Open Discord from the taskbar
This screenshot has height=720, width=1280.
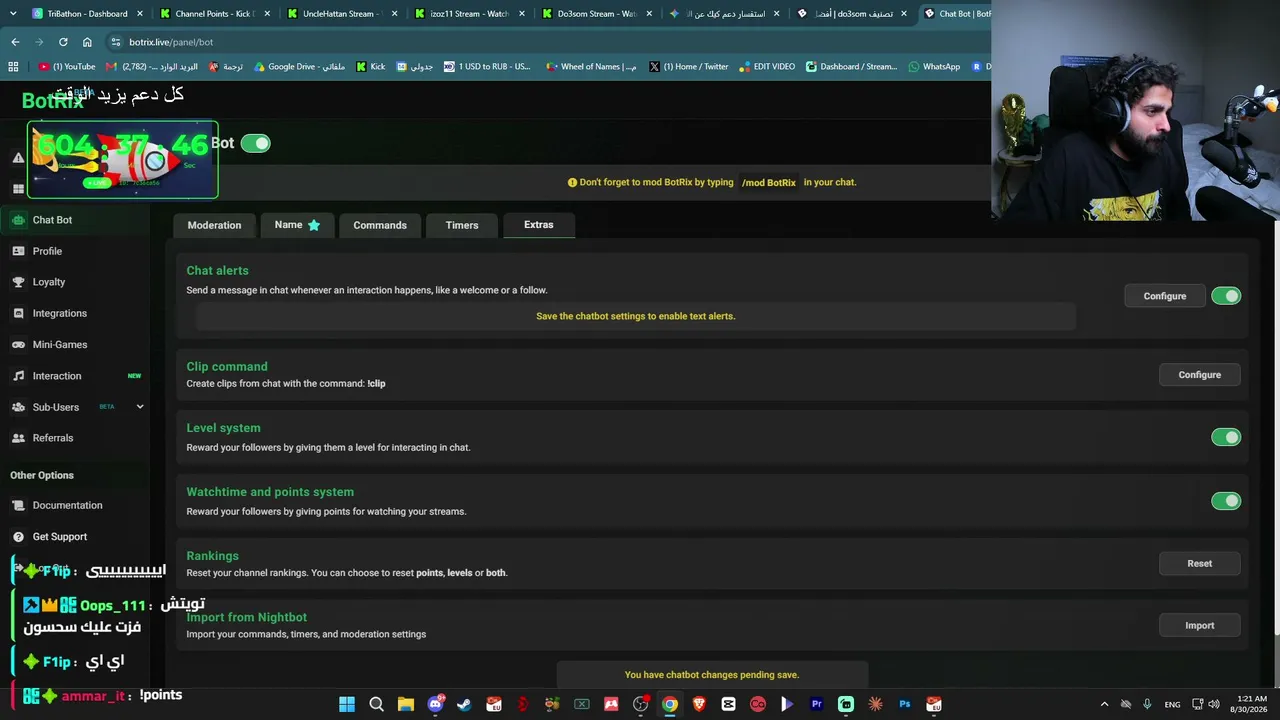click(x=435, y=704)
